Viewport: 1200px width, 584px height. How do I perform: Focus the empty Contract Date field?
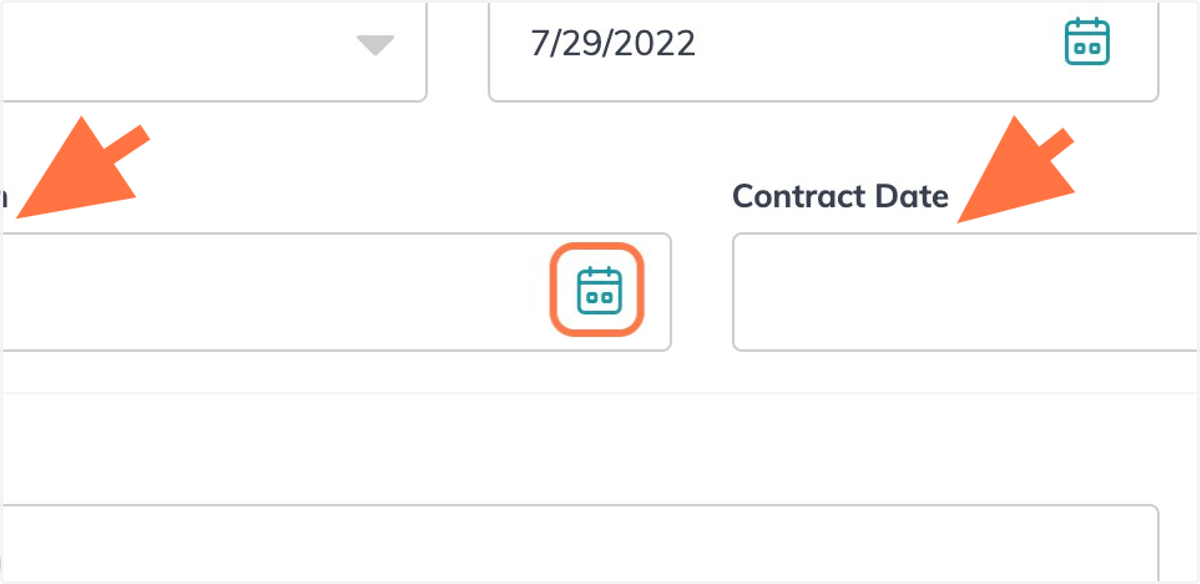pos(966,292)
